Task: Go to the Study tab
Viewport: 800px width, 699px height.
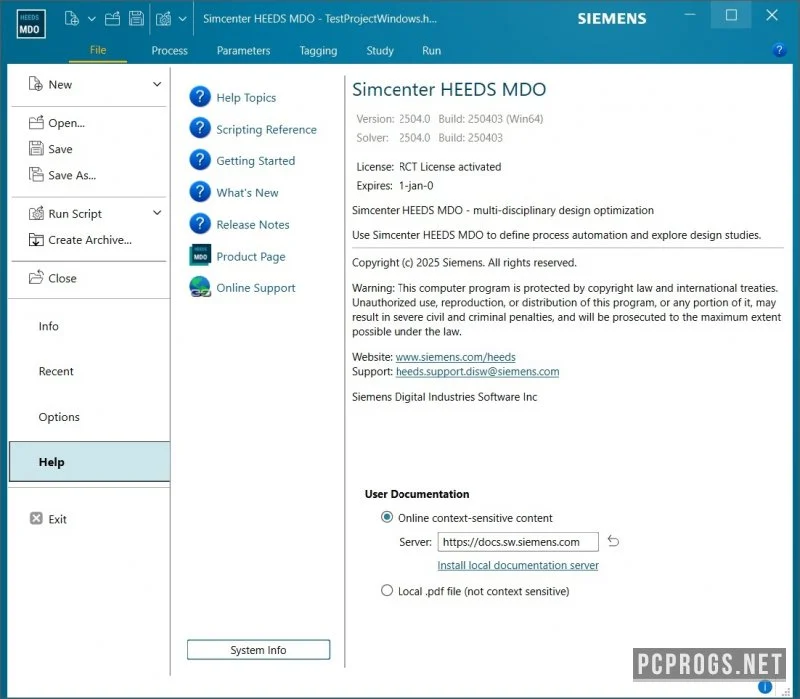Action: point(380,51)
